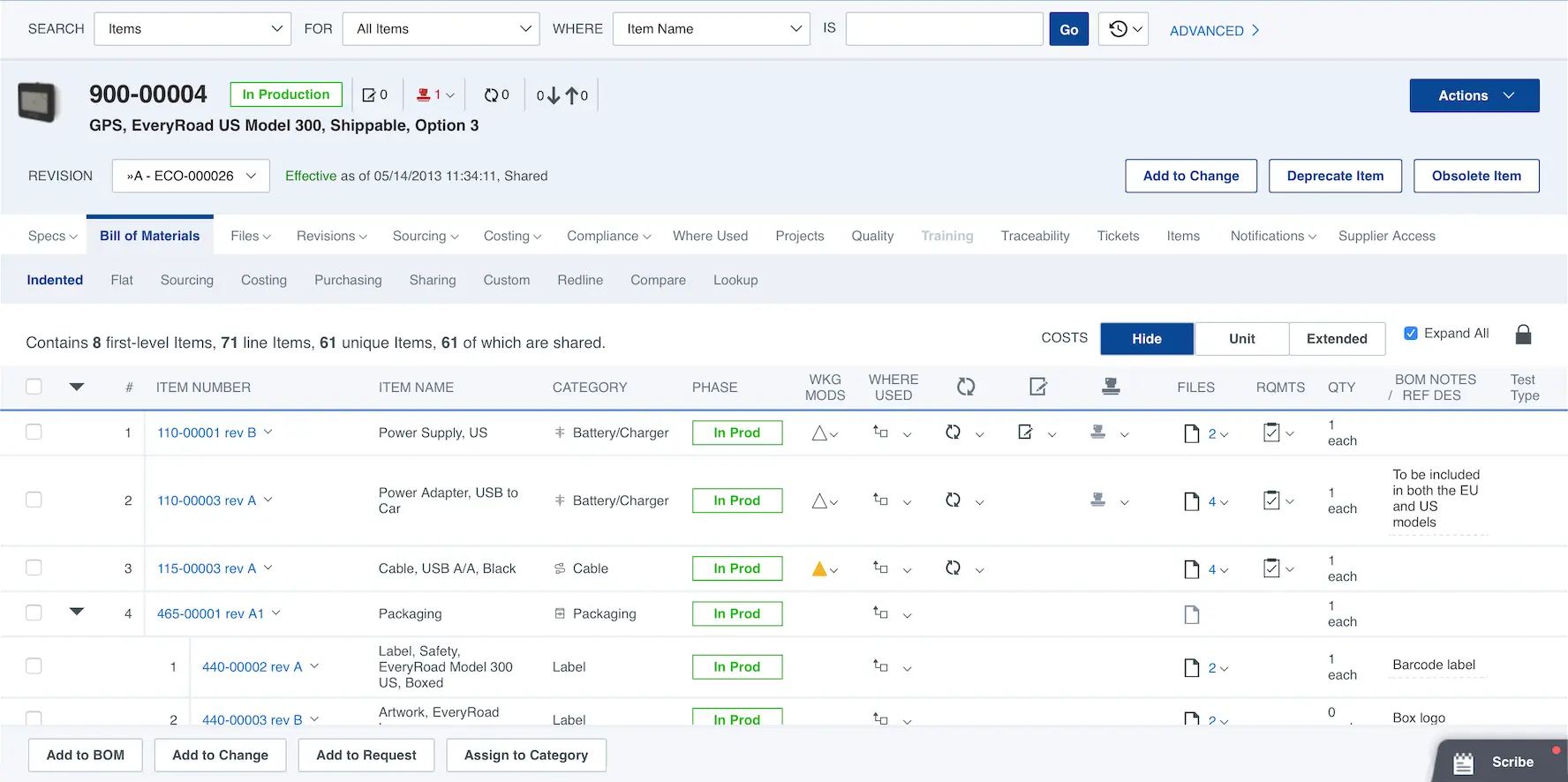Toggle the select-all checkbox in table header
1568x782 pixels.
pos(34,387)
